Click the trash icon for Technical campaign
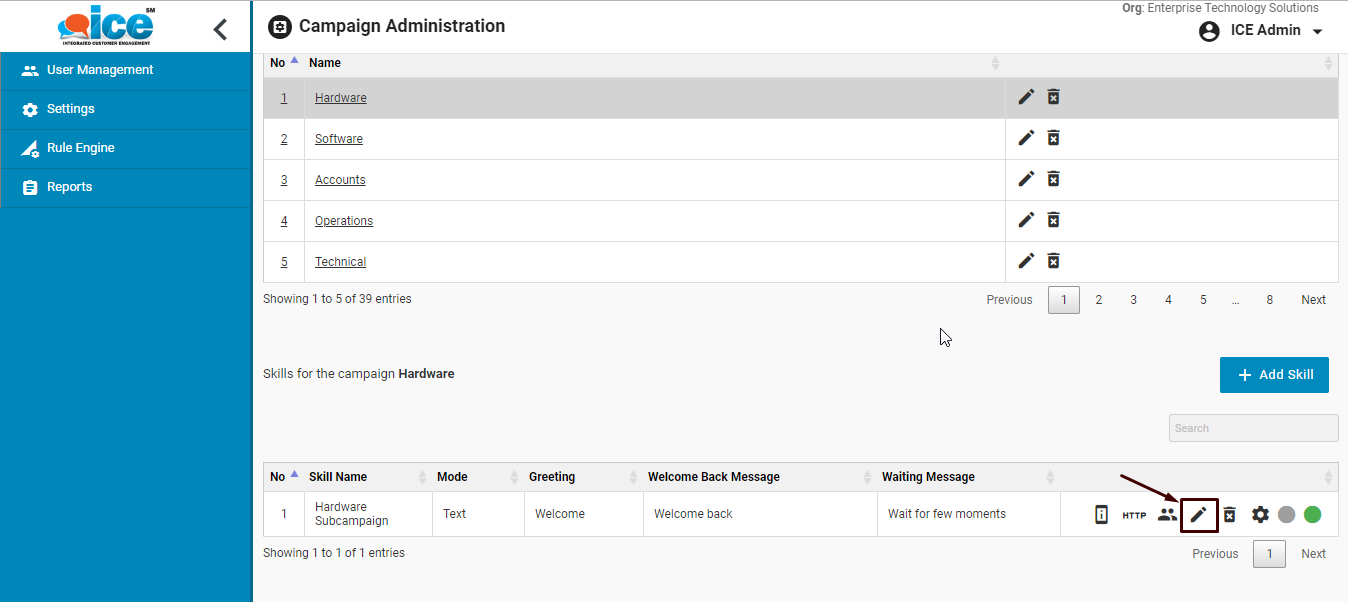 pyautogui.click(x=1053, y=261)
